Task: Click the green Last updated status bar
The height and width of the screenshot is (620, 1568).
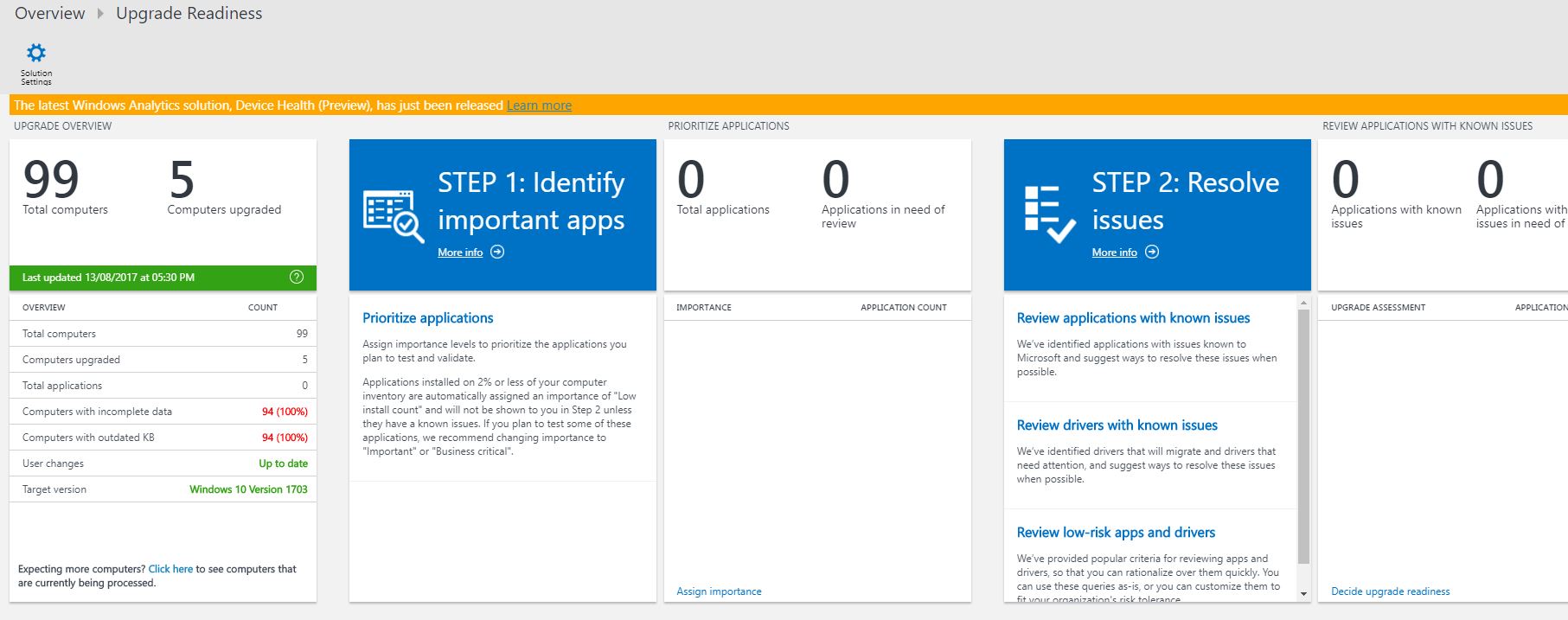Action: pos(163,278)
